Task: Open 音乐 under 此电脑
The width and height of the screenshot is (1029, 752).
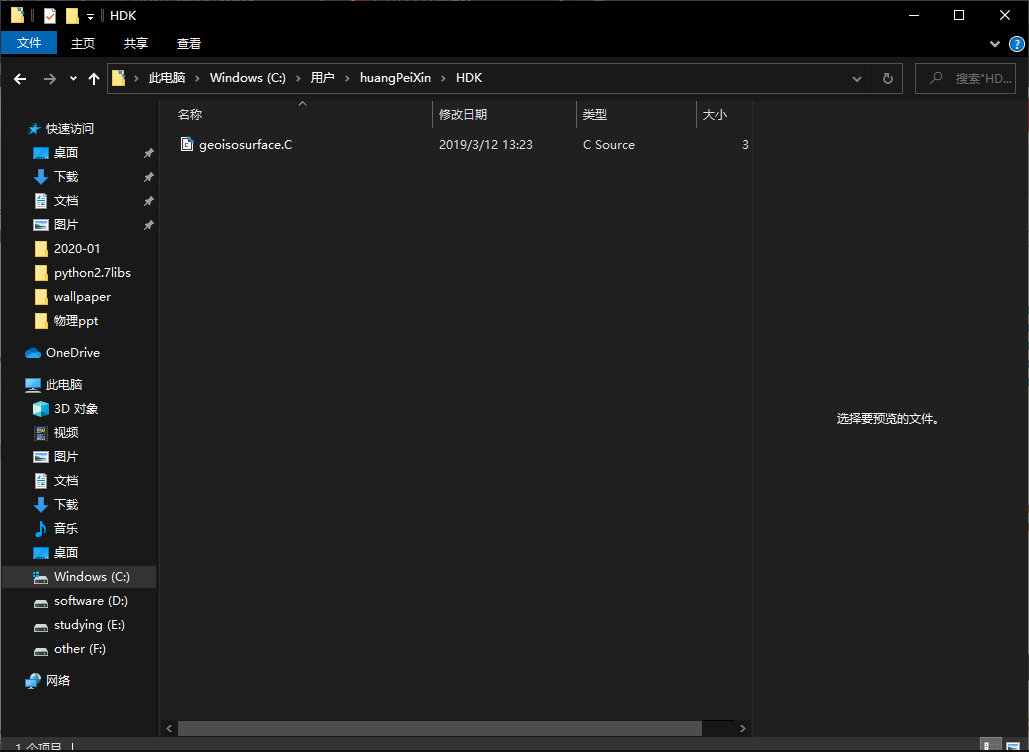Action: click(66, 529)
